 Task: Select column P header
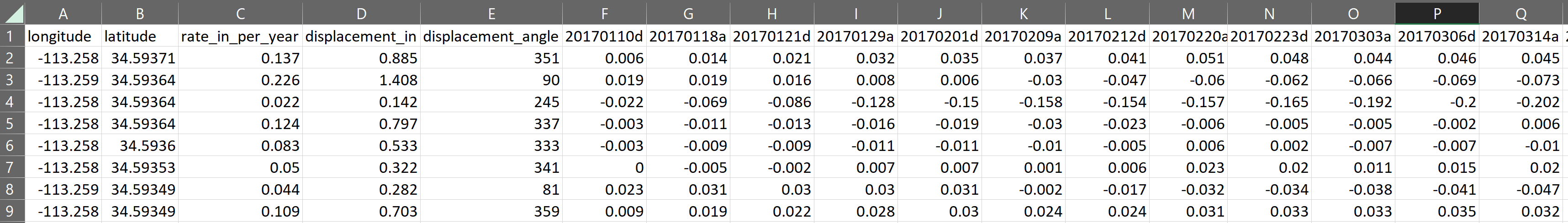click(x=1437, y=13)
